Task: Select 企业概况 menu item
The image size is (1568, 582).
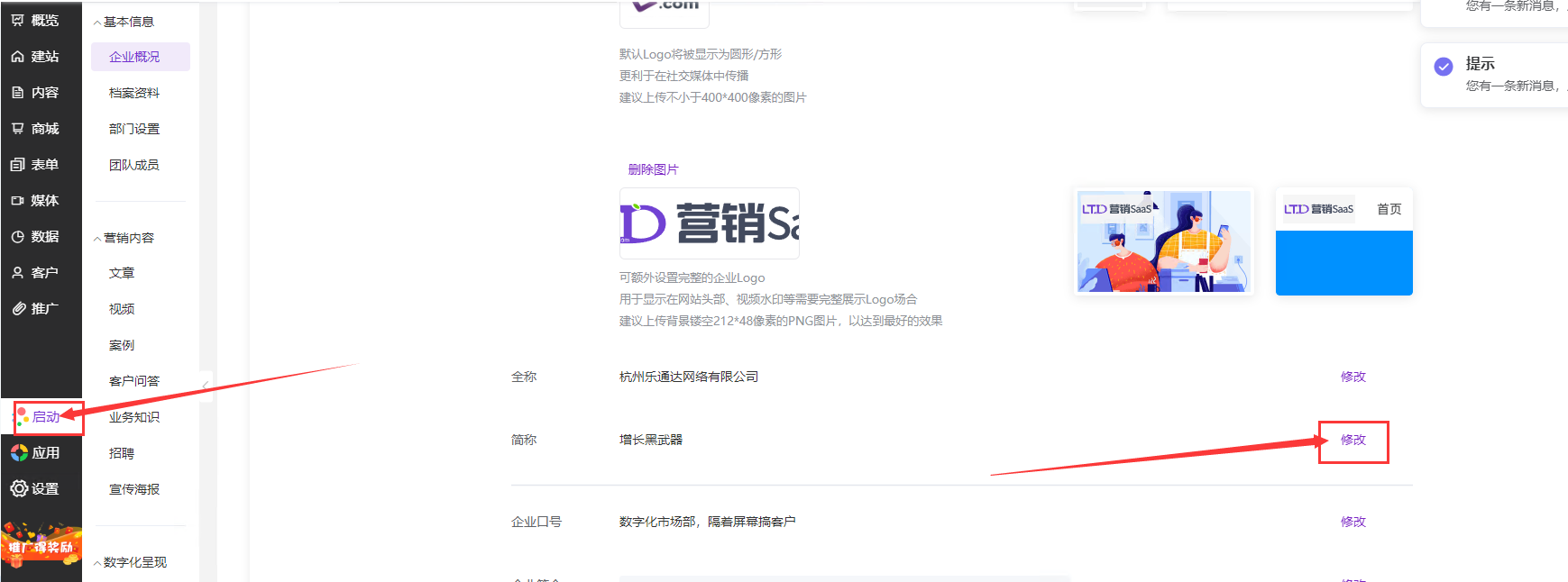Action: coord(141,57)
